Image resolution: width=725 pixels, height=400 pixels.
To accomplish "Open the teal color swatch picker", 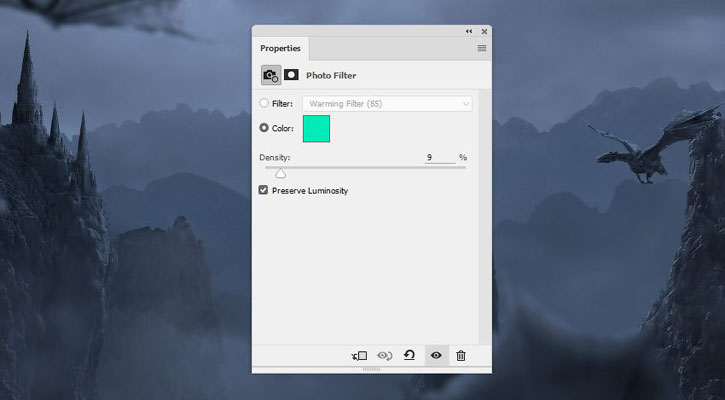I will coord(316,129).
